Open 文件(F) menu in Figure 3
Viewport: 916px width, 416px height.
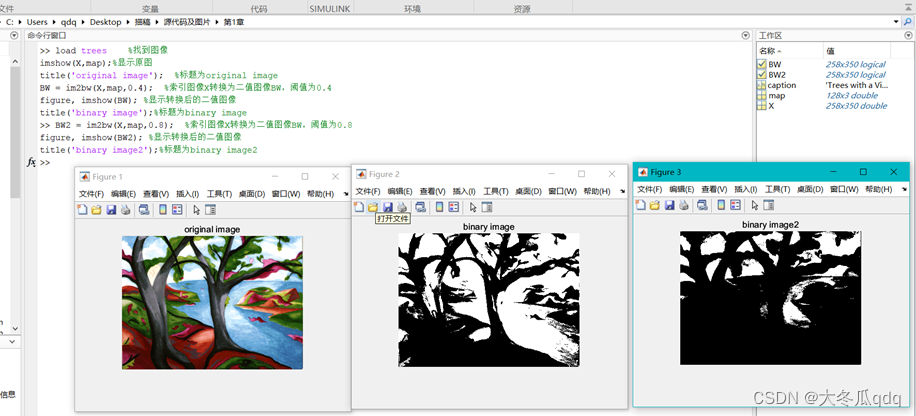(650, 189)
